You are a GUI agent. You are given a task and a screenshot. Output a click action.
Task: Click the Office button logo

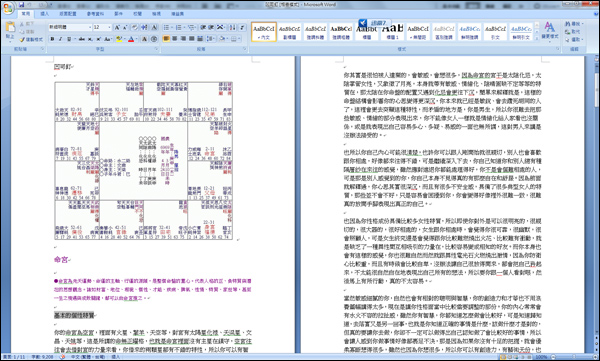[x=8, y=7]
